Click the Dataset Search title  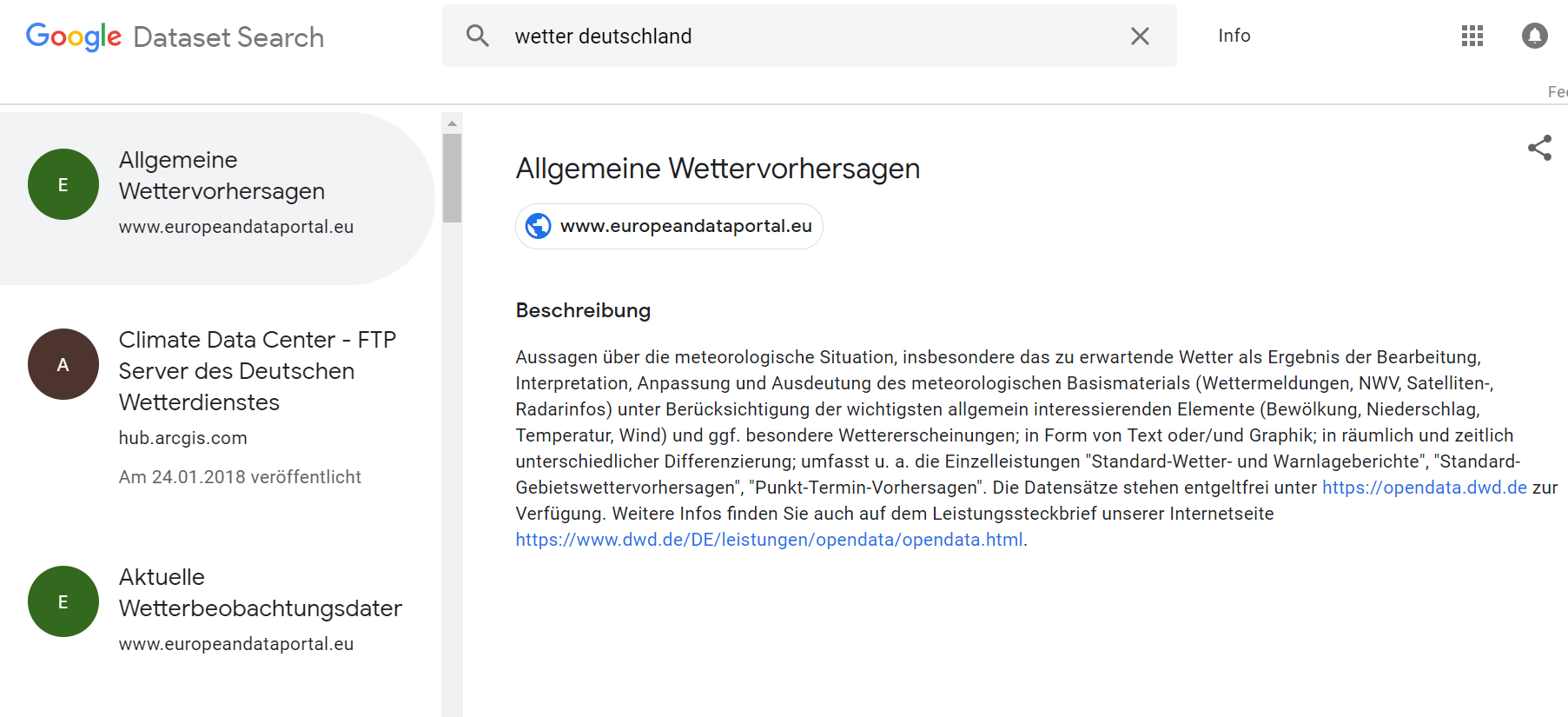[x=228, y=37]
